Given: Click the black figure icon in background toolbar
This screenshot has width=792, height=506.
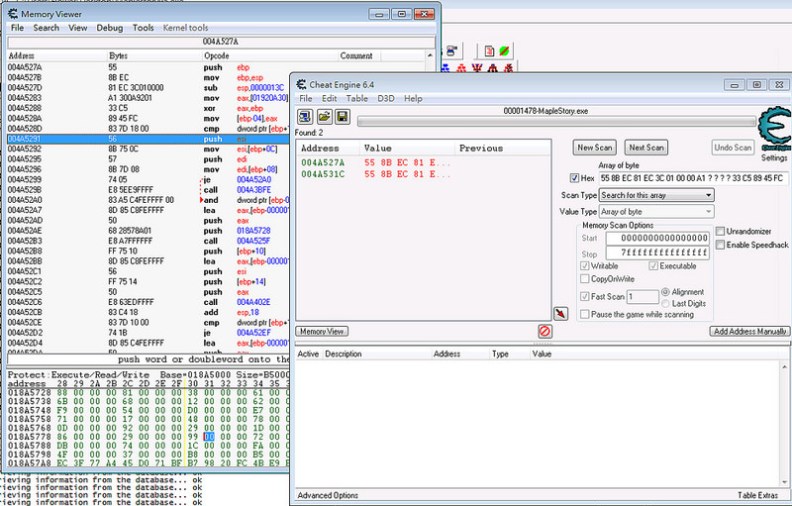Looking at the screenshot, I should [x=492, y=68].
